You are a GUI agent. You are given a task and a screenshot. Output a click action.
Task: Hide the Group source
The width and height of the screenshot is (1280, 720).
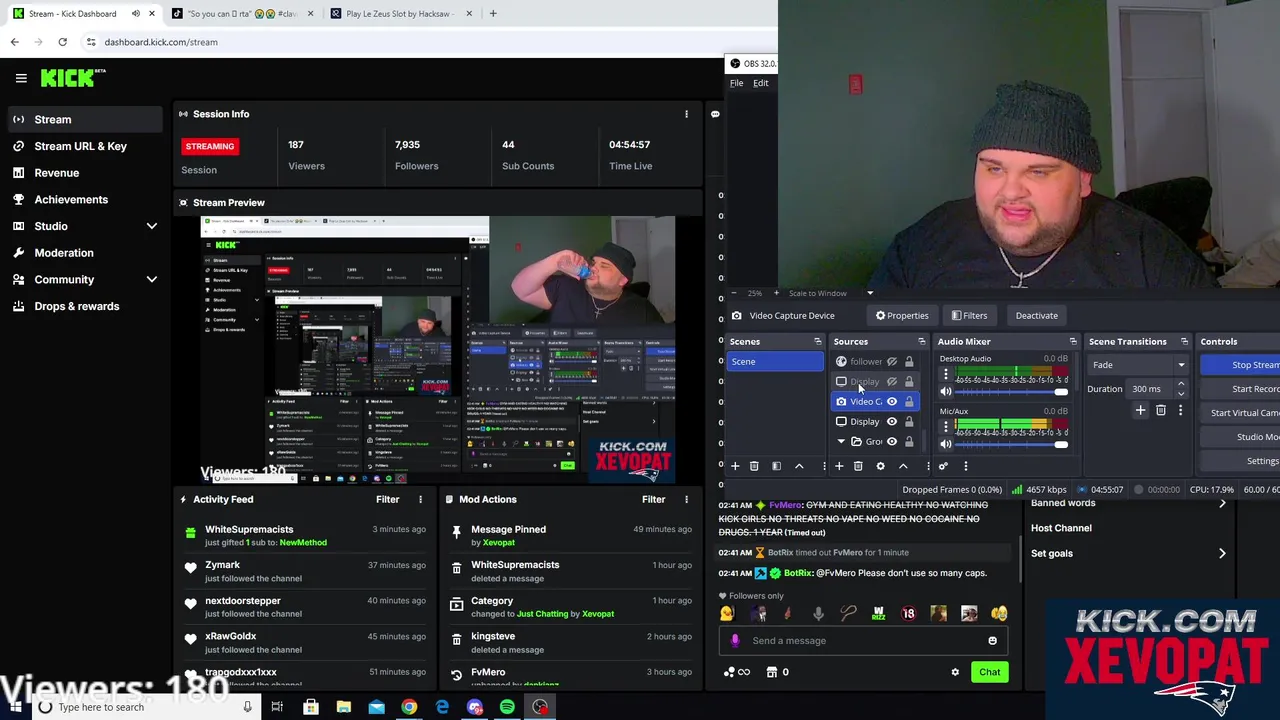(x=892, y=442)
